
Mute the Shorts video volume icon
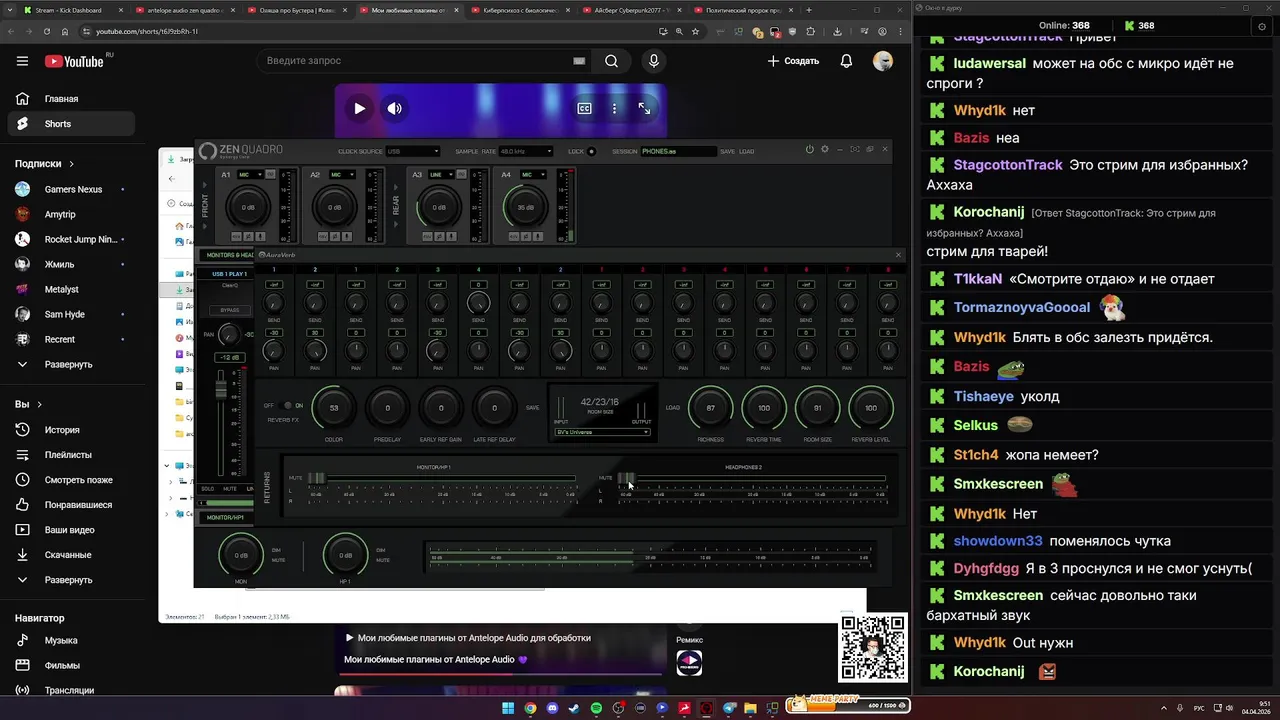(x=395, y=108)
